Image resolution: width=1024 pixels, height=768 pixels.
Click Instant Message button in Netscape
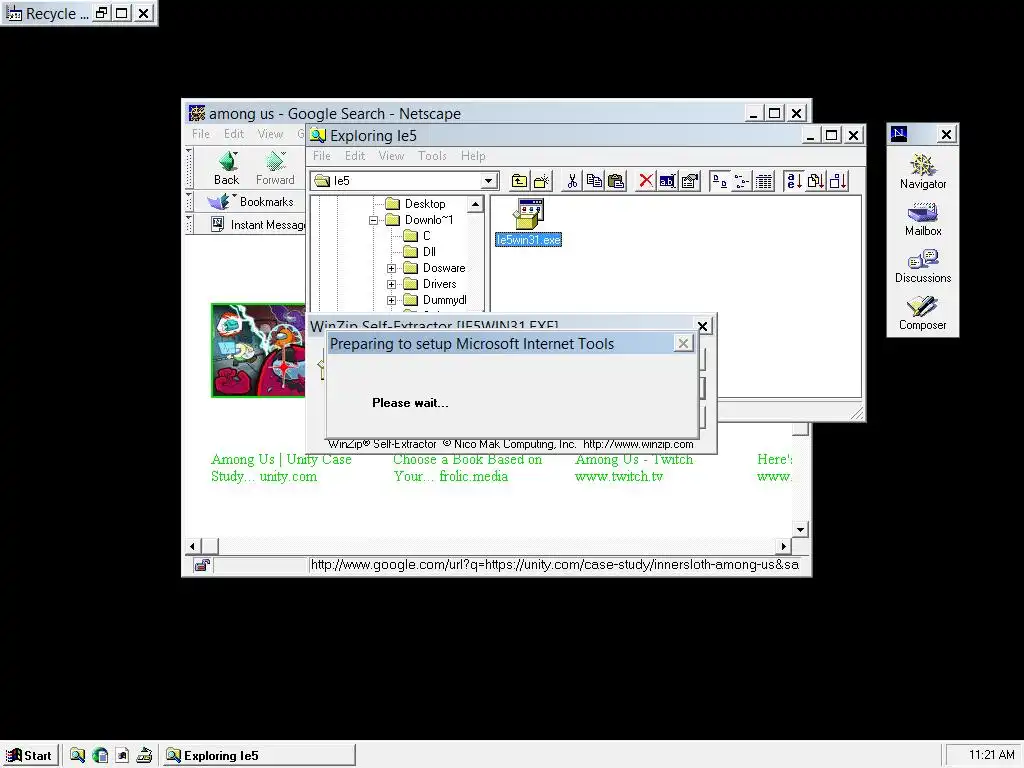[x=258, y=225]
